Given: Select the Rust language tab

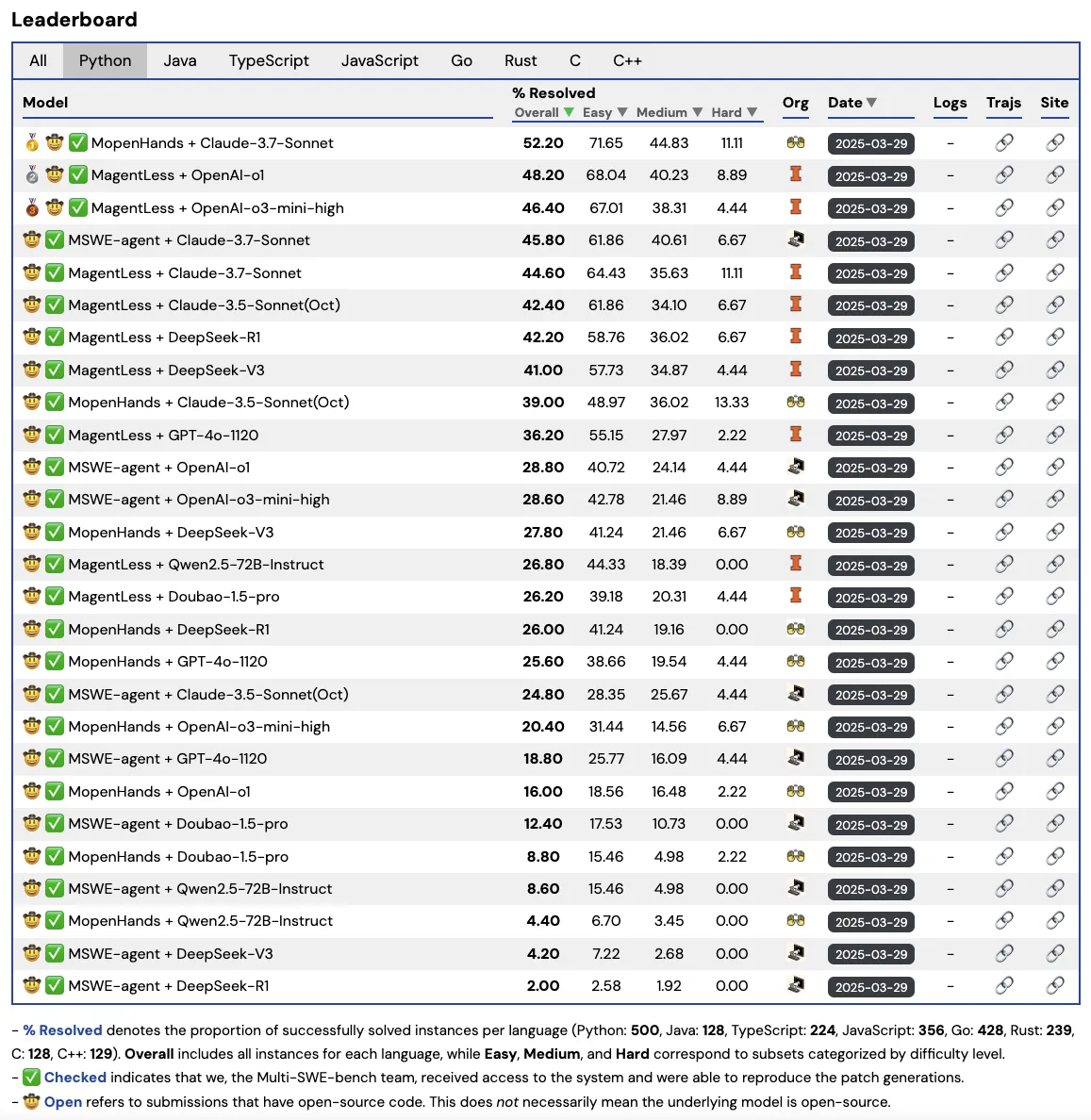Looking at the screenshot, I should click(x=521, y=60).
